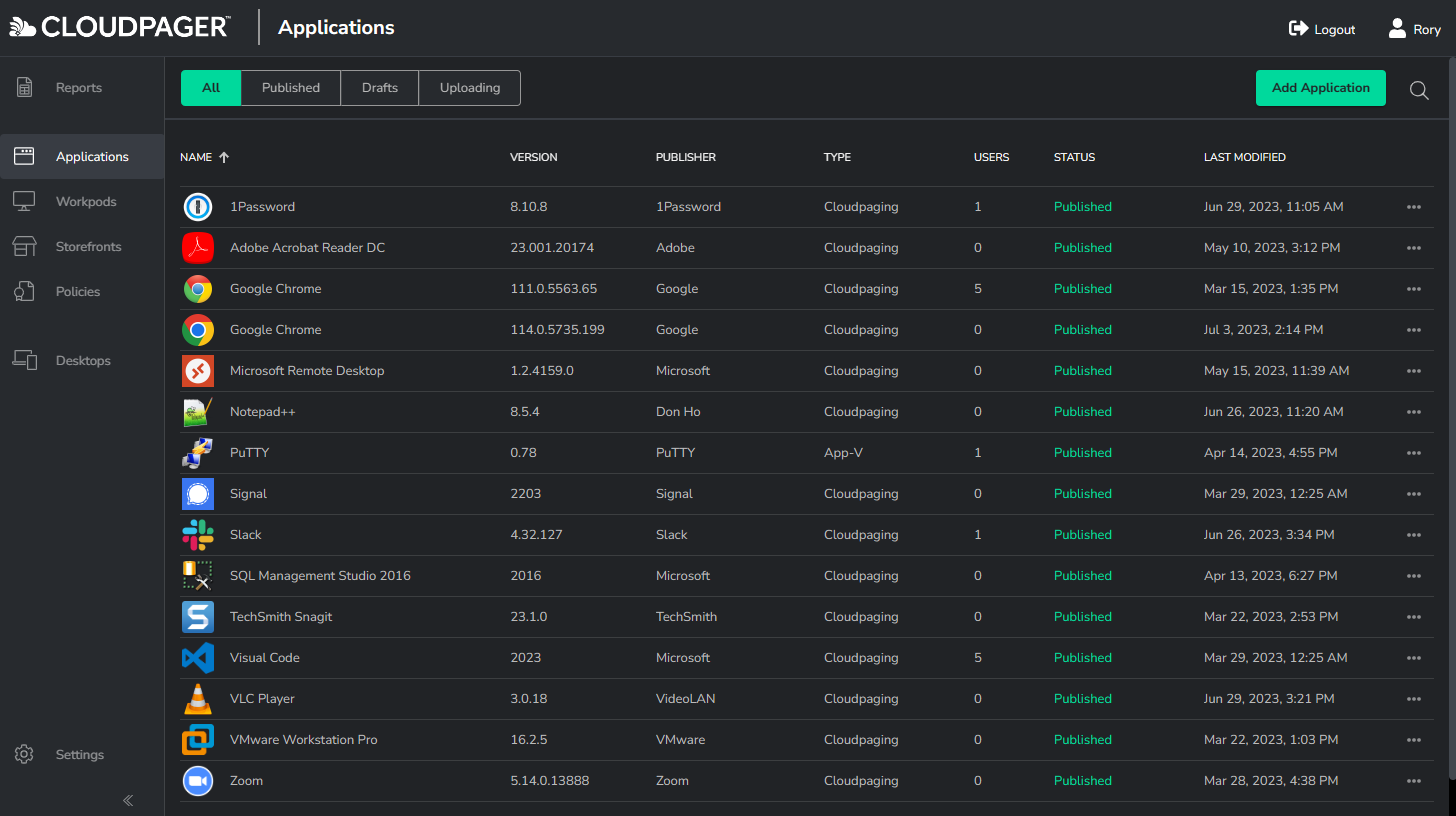Image resolution: width=1456 pixels, height=816 pixels.
Task: Click the SQL Management Studio 2016 name
Action: point(320,576)
